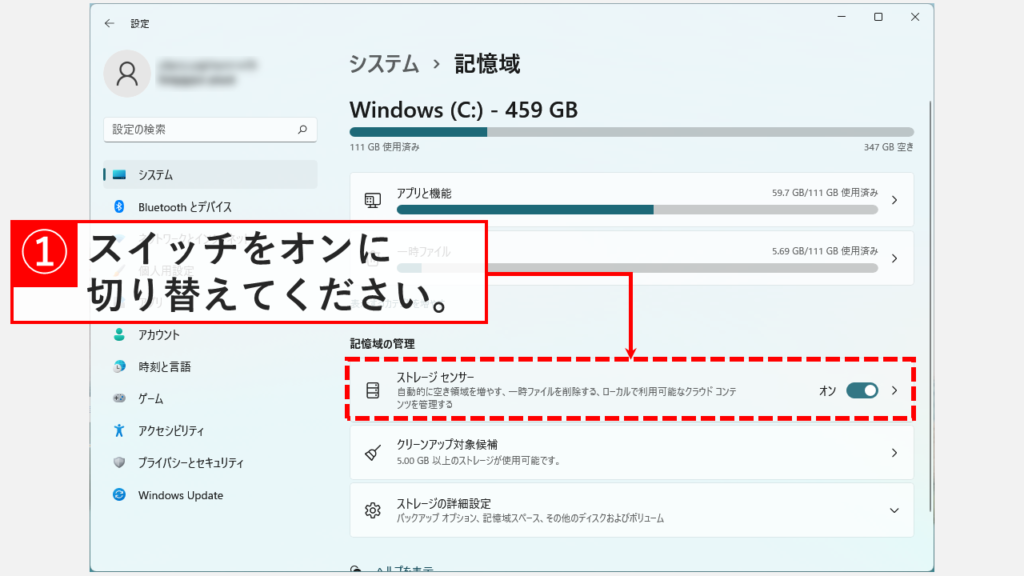Click the Windows Update sync icon

click(x=119, y=494)
